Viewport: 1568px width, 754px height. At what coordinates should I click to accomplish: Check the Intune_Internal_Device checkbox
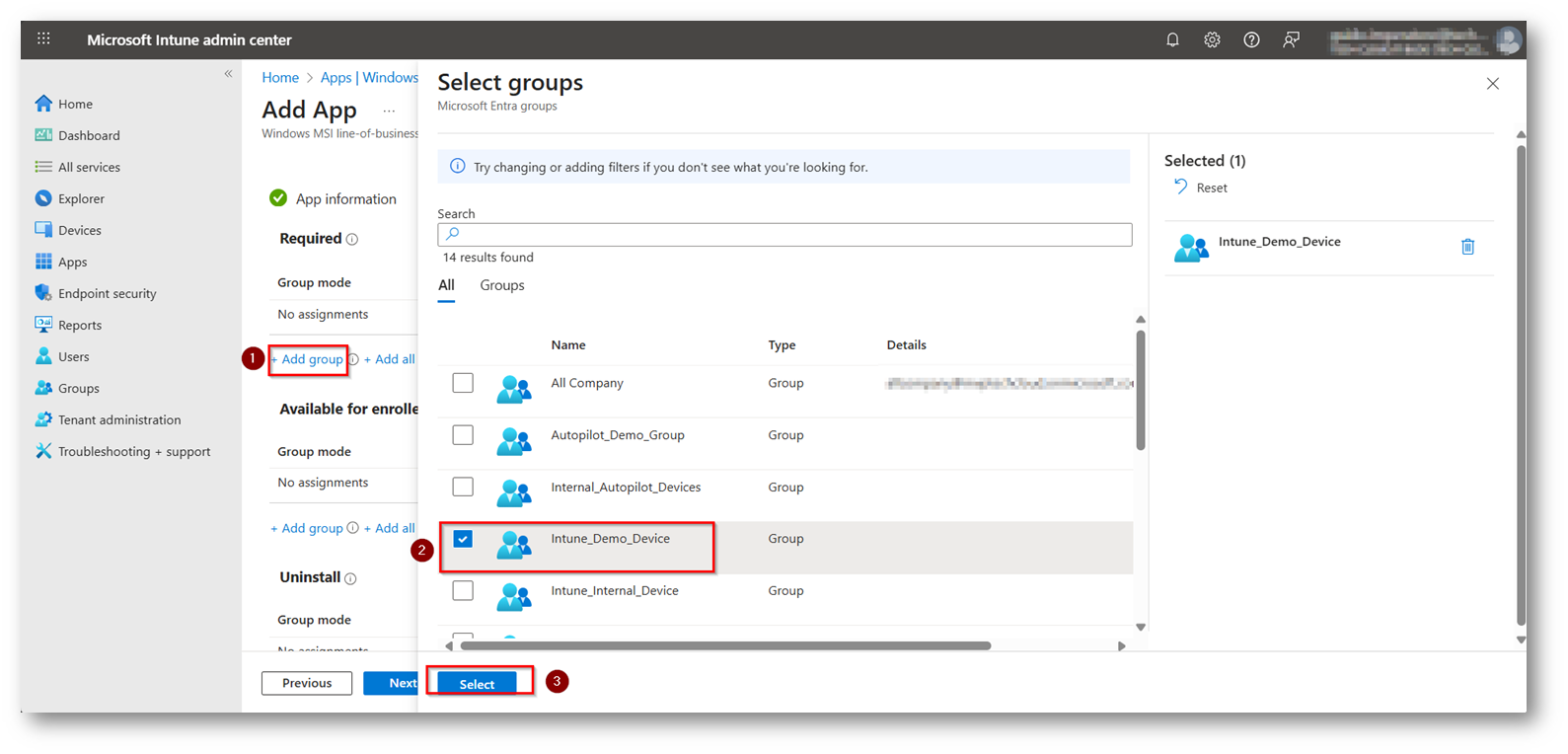(463, 591)
